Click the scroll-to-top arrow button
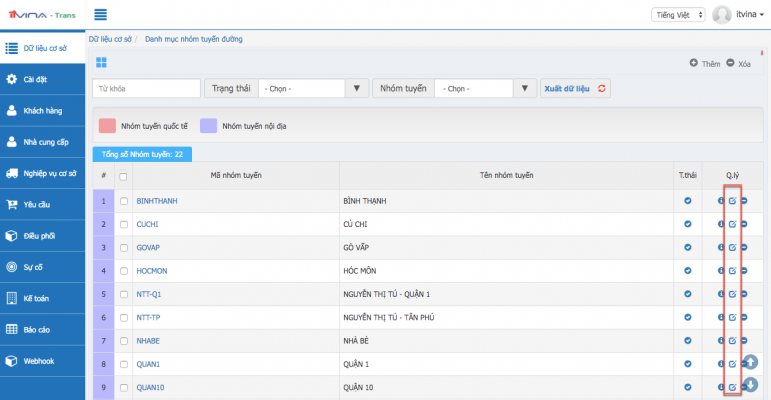 (x=750, y=362)
